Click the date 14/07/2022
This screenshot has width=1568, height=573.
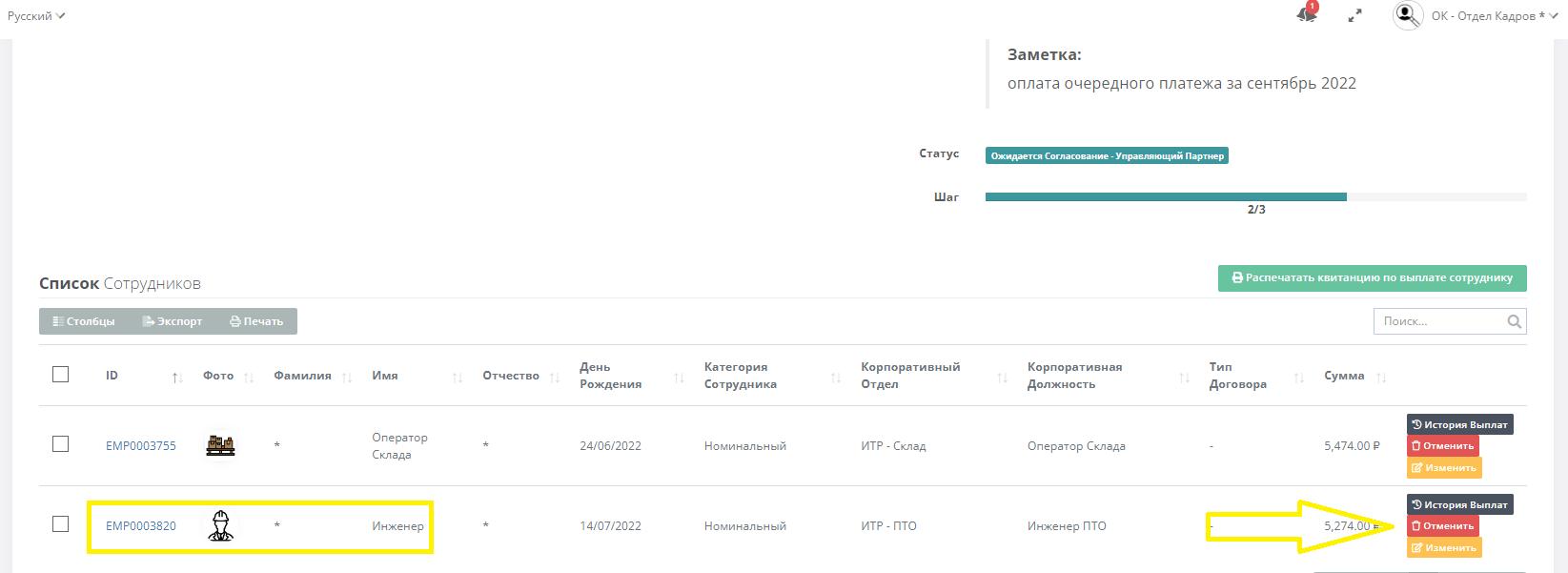610,525
